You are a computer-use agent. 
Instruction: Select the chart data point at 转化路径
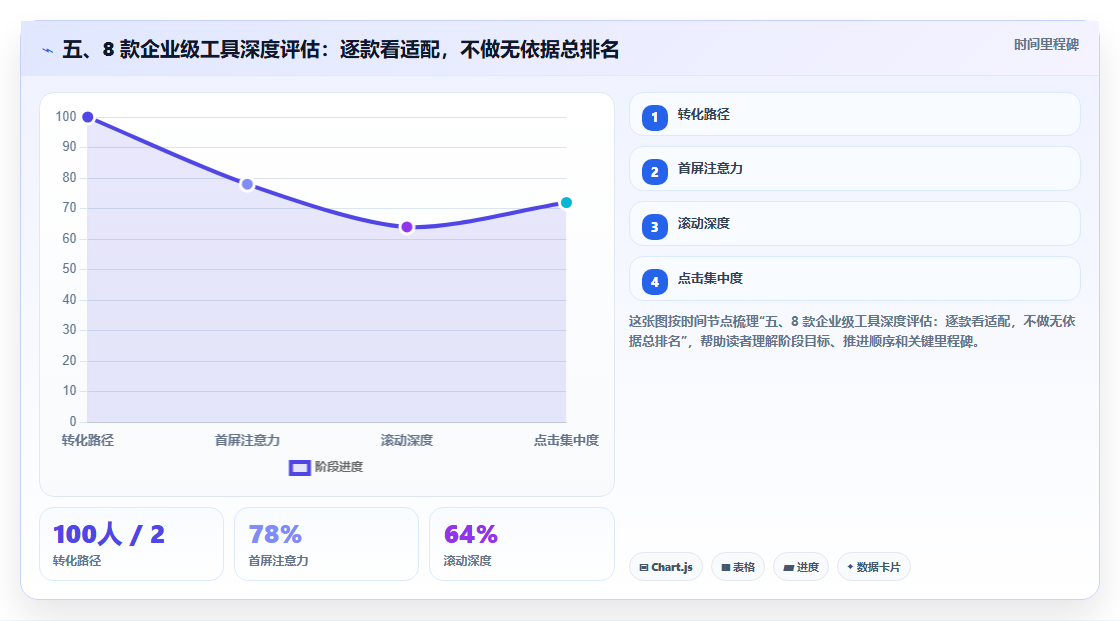click(x=88, y=117)
